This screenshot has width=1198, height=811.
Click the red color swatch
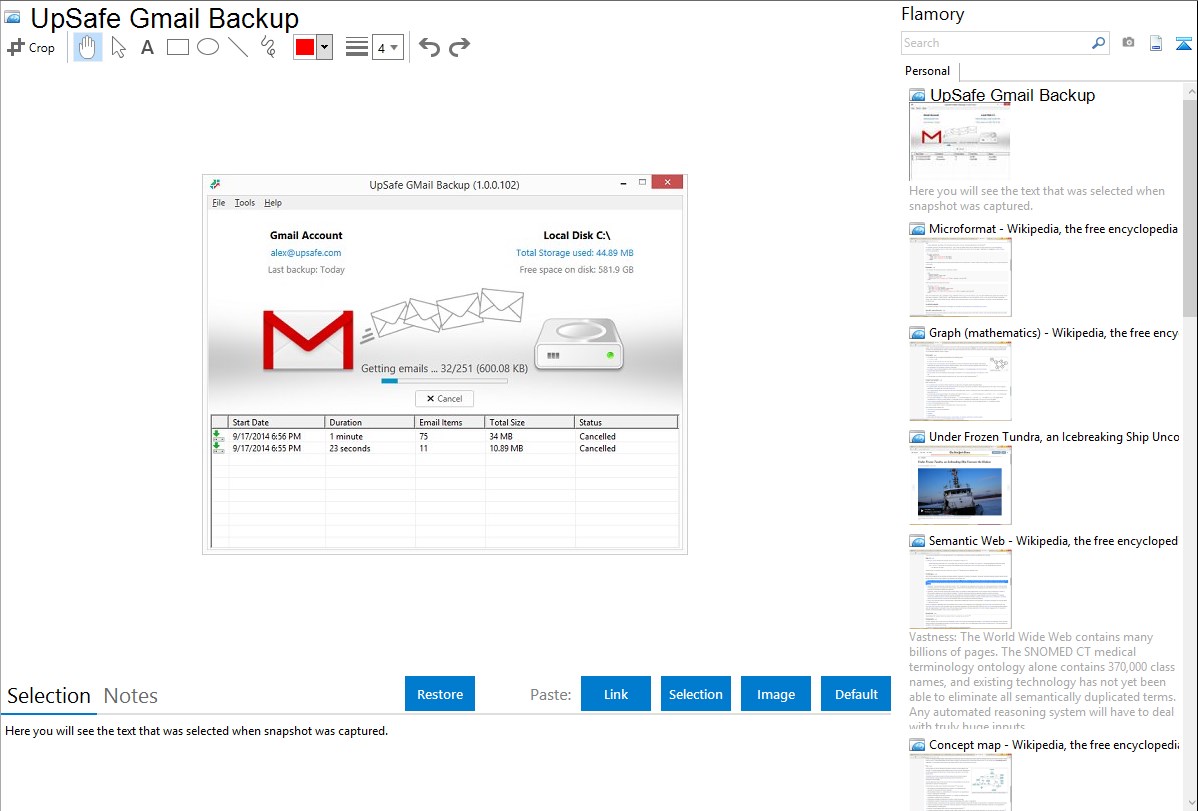tap(305, 47)
